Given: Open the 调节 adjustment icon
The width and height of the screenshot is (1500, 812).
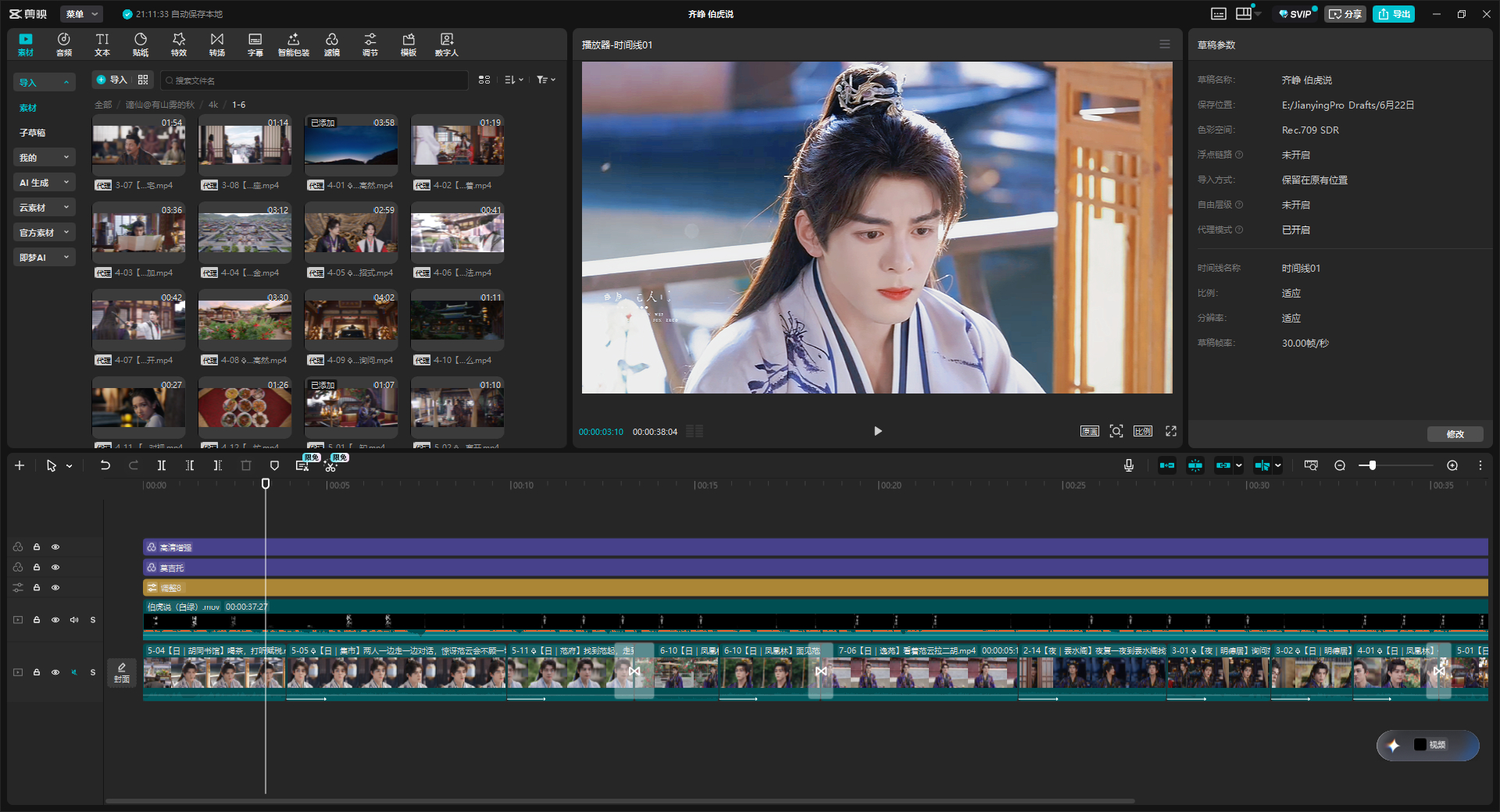Looking at the screenshot, I should 370,45.
